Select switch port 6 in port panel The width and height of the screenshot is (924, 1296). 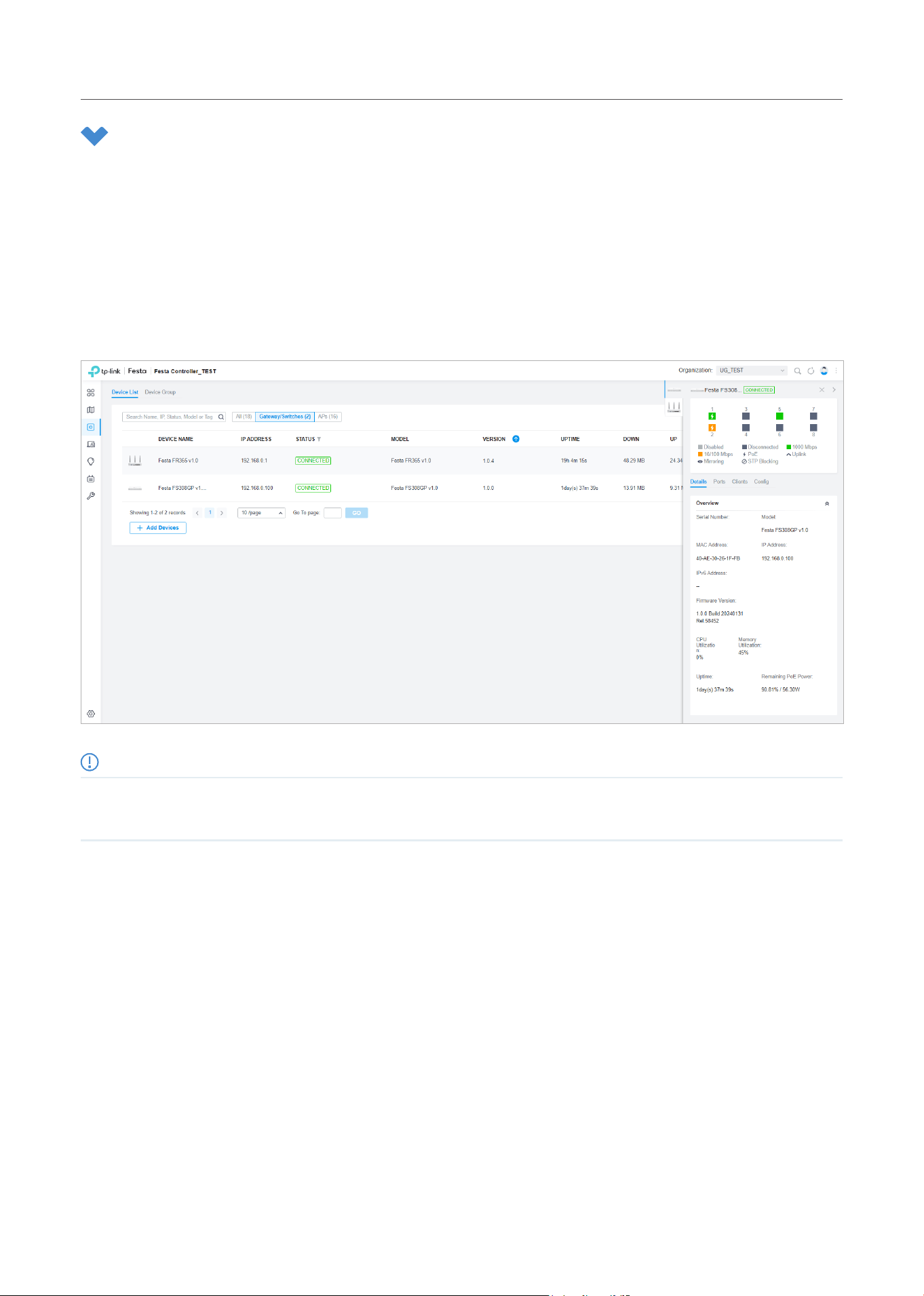(779, 428)
